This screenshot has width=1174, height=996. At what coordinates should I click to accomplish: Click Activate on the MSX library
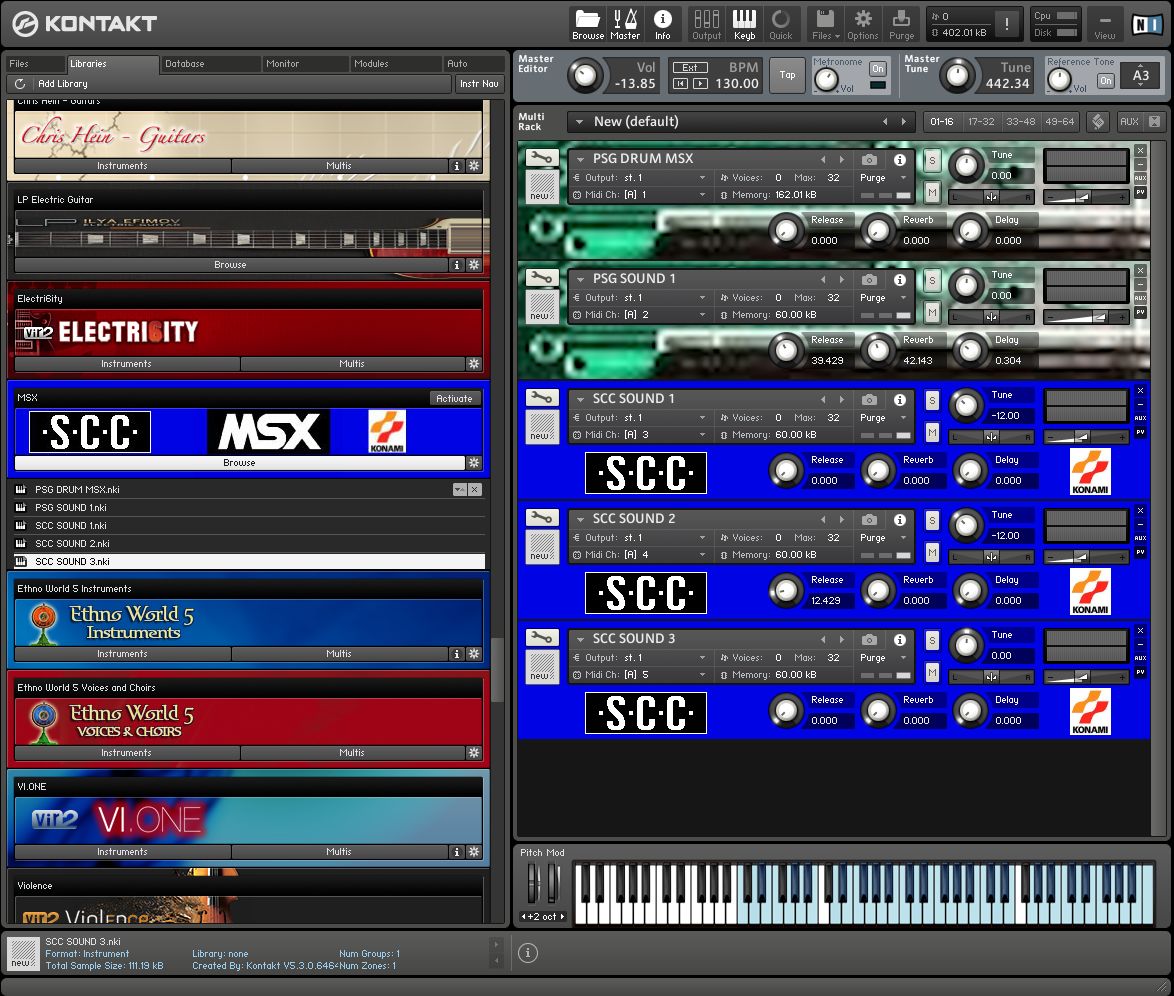coord(454,398)
